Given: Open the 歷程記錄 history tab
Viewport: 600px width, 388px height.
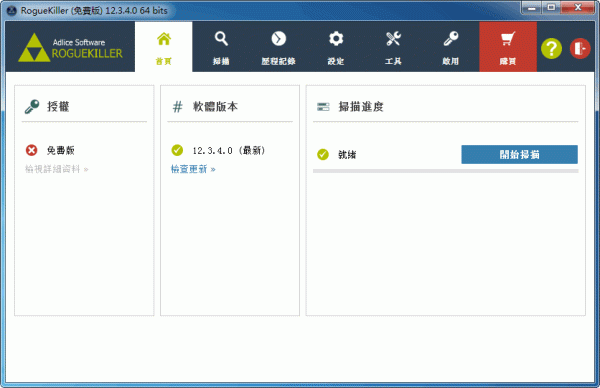Looking at the screenshot, I should (x=278, y=47).
